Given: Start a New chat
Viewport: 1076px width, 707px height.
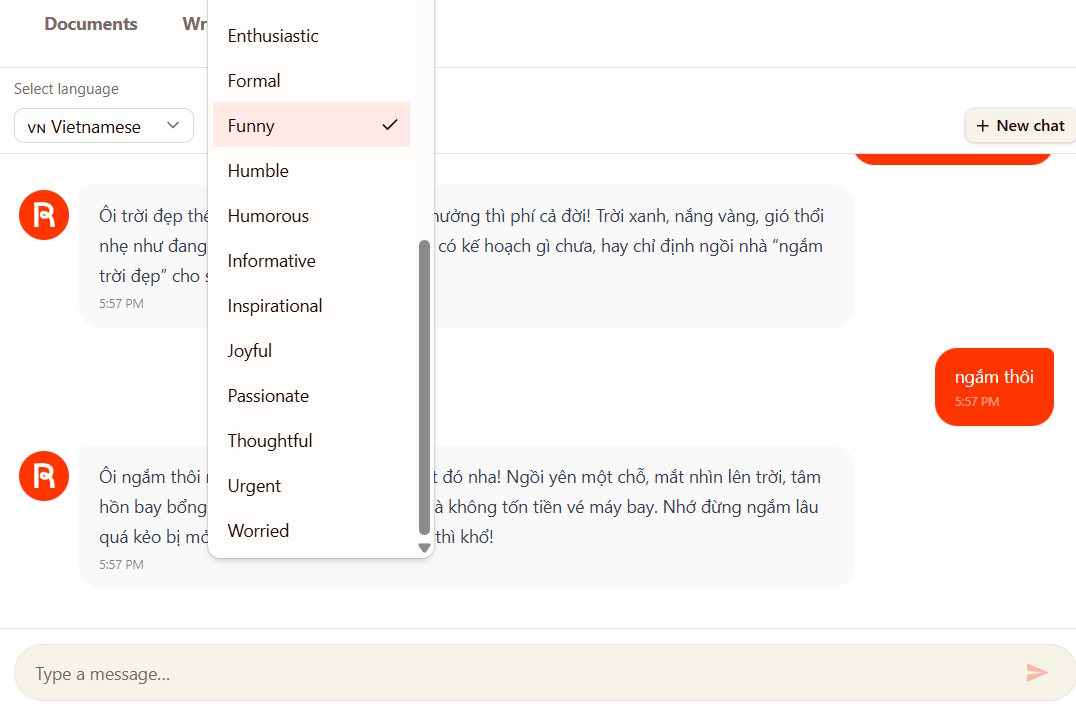Looking at the screenshot, I should click(x=1020, y=126).
